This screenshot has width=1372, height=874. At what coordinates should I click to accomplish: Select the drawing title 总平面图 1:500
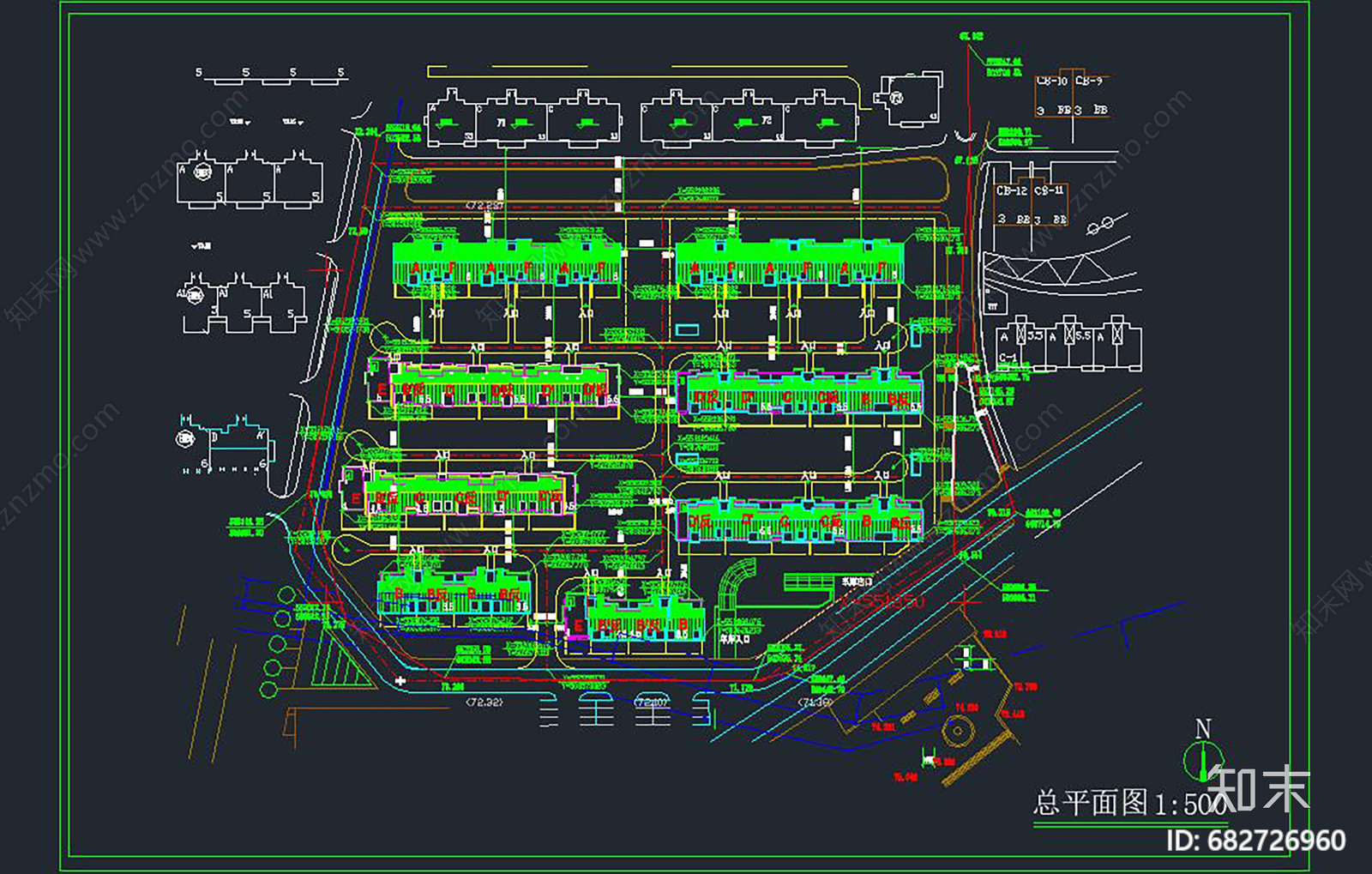(1130, 804)
